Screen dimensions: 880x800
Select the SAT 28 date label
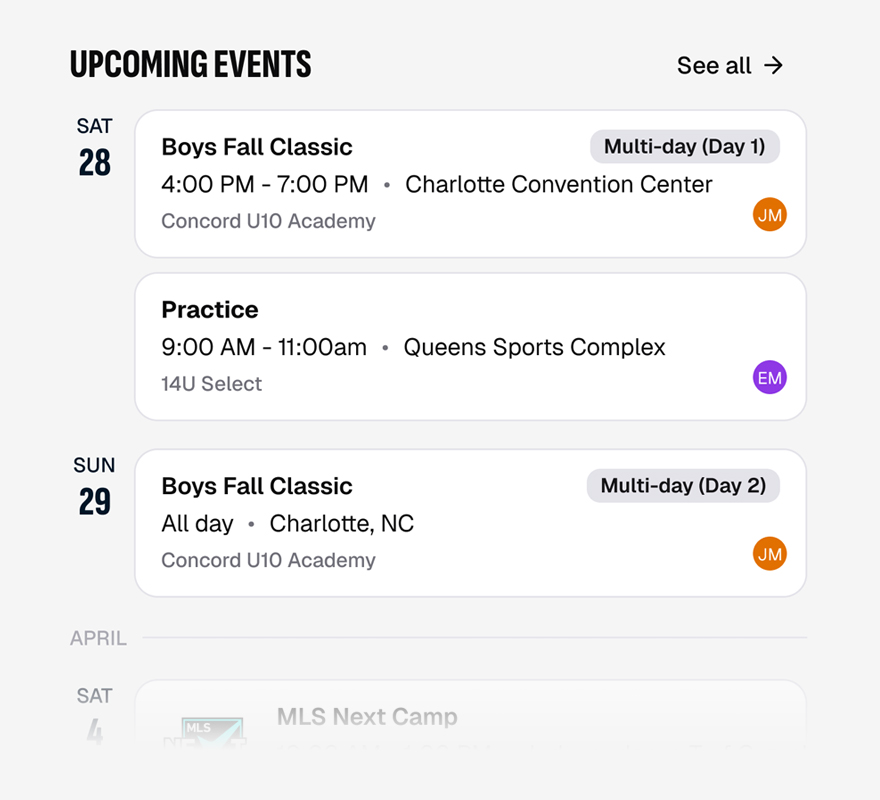click(x=94, y=147)
